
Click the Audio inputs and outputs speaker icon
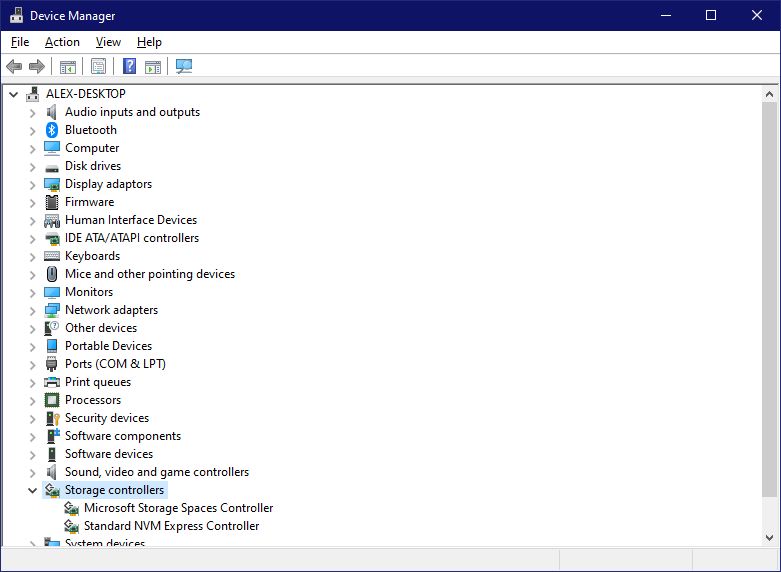coord(52,112)
